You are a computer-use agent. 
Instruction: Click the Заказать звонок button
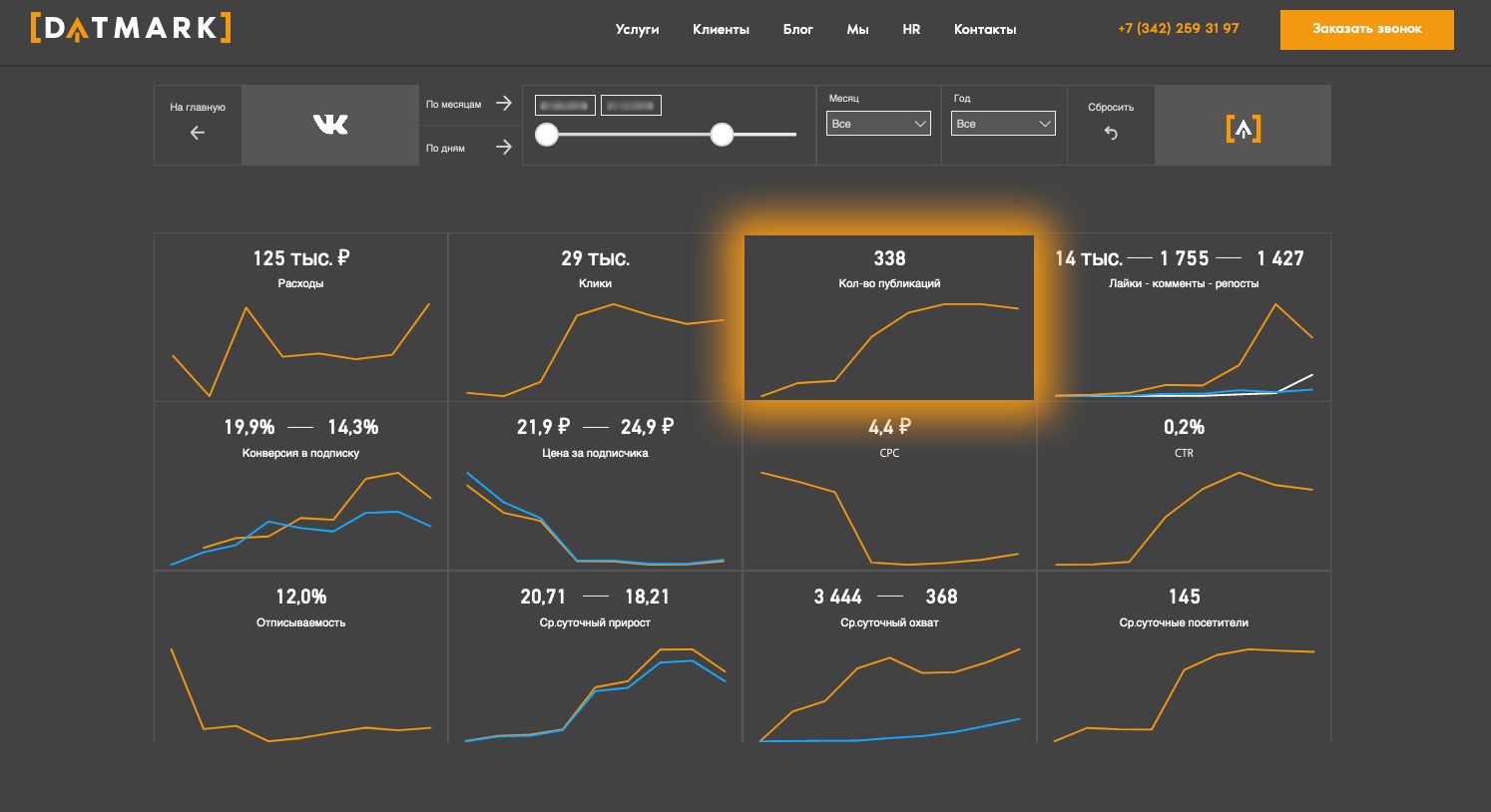(1366, 29)
